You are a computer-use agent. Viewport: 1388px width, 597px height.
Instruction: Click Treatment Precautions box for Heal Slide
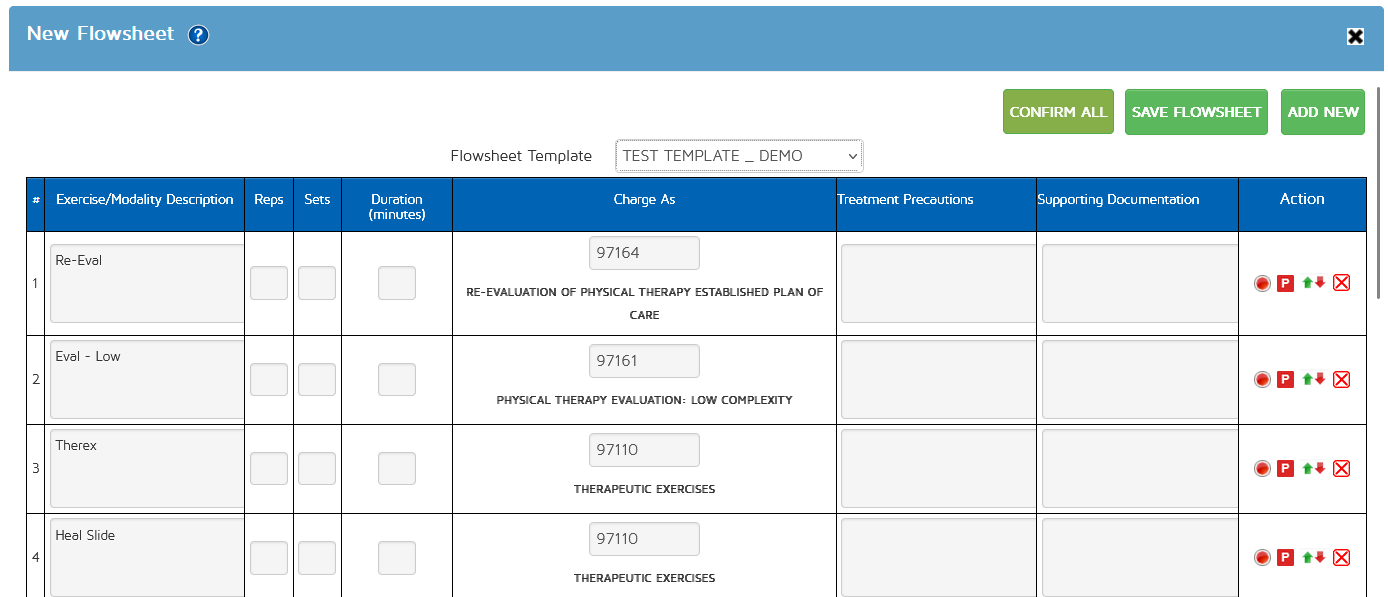click(x=938, y=557)
